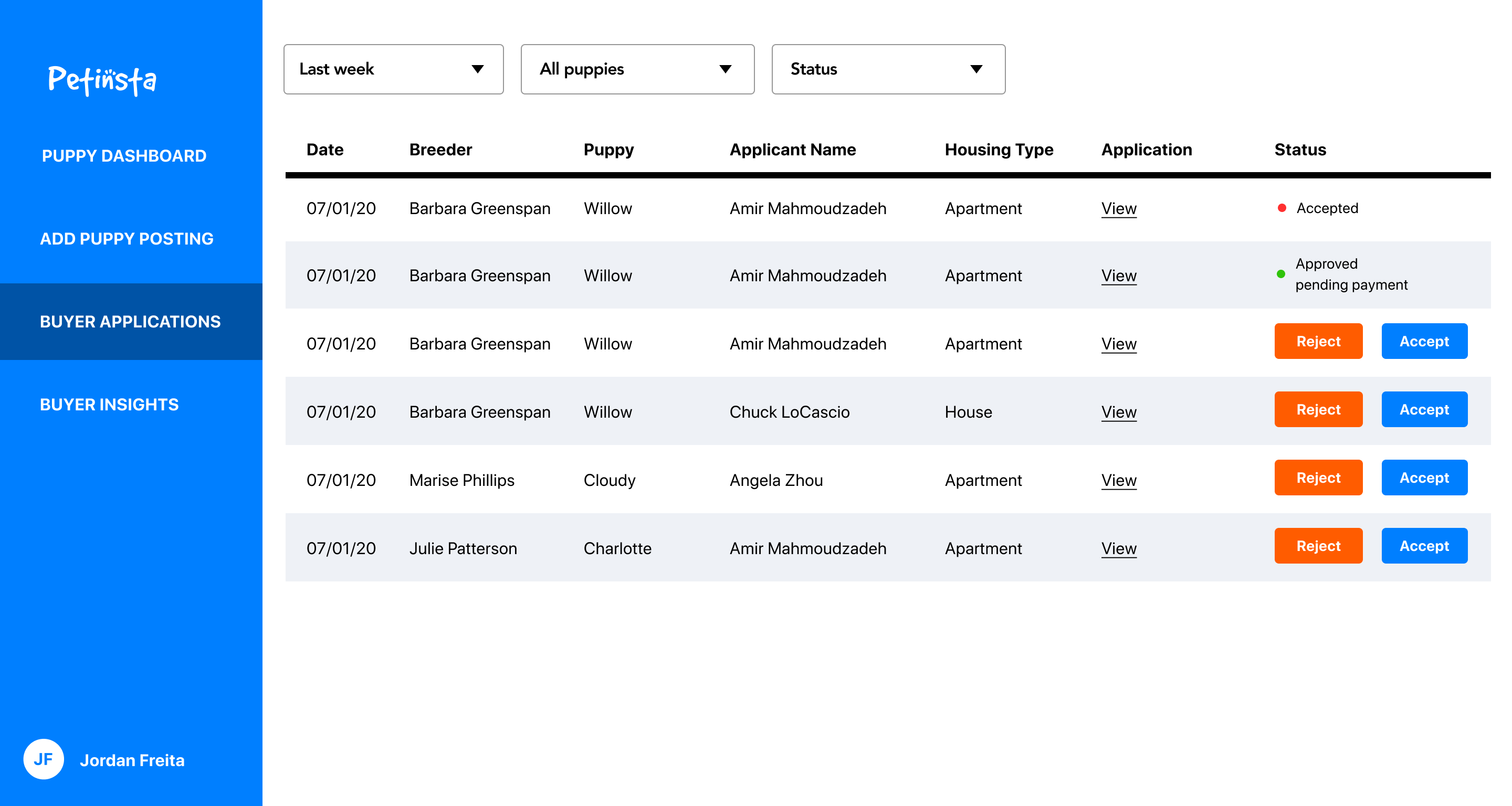This screenshot has width=1512, height=806.
Task: Go to Puppy Dashboard
Action: (x=124, y=156)
